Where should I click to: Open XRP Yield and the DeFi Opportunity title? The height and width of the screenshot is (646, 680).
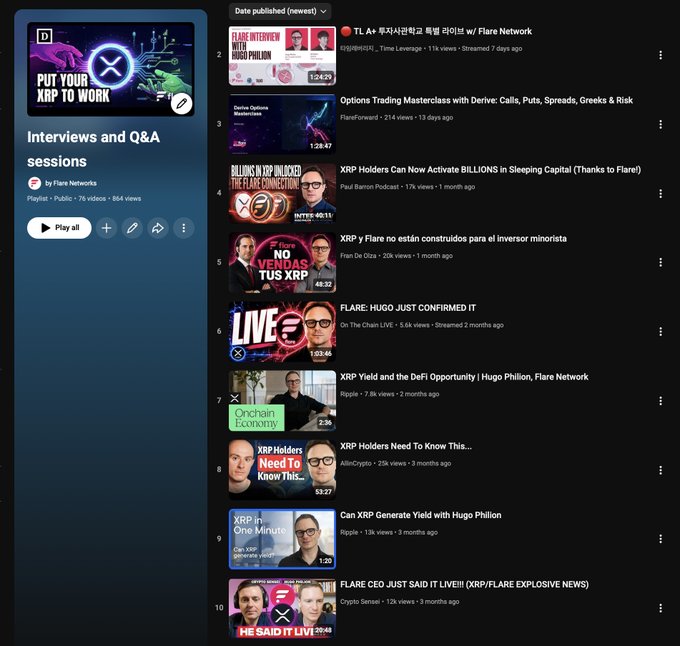tap(464, 377)
